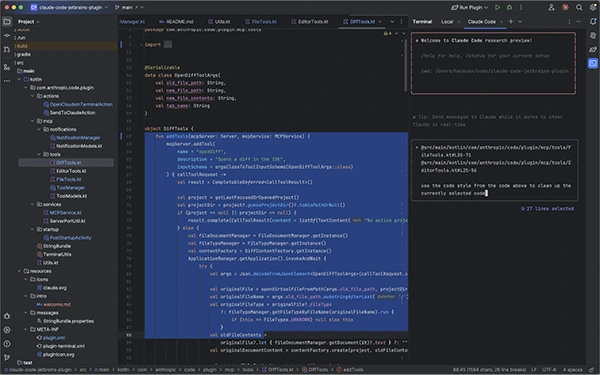Click the highlighted blue Terminal icon in right strip

click(593, 63)
